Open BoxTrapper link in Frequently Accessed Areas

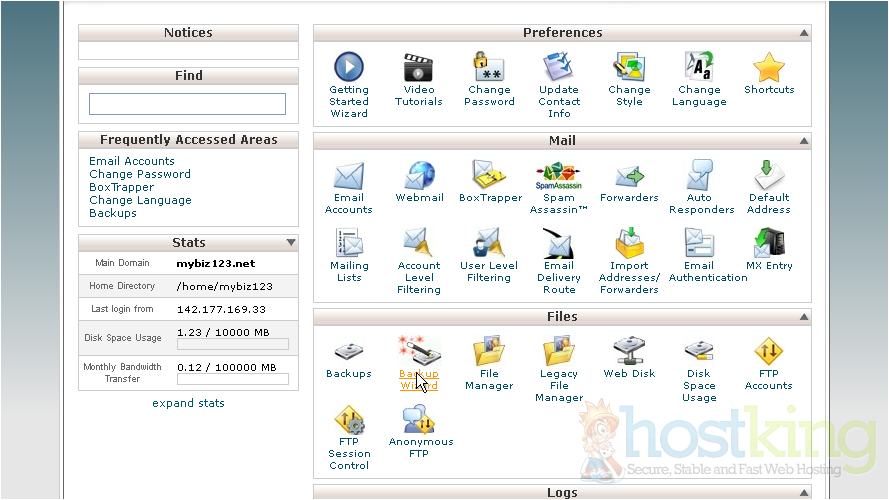(121, 187)
